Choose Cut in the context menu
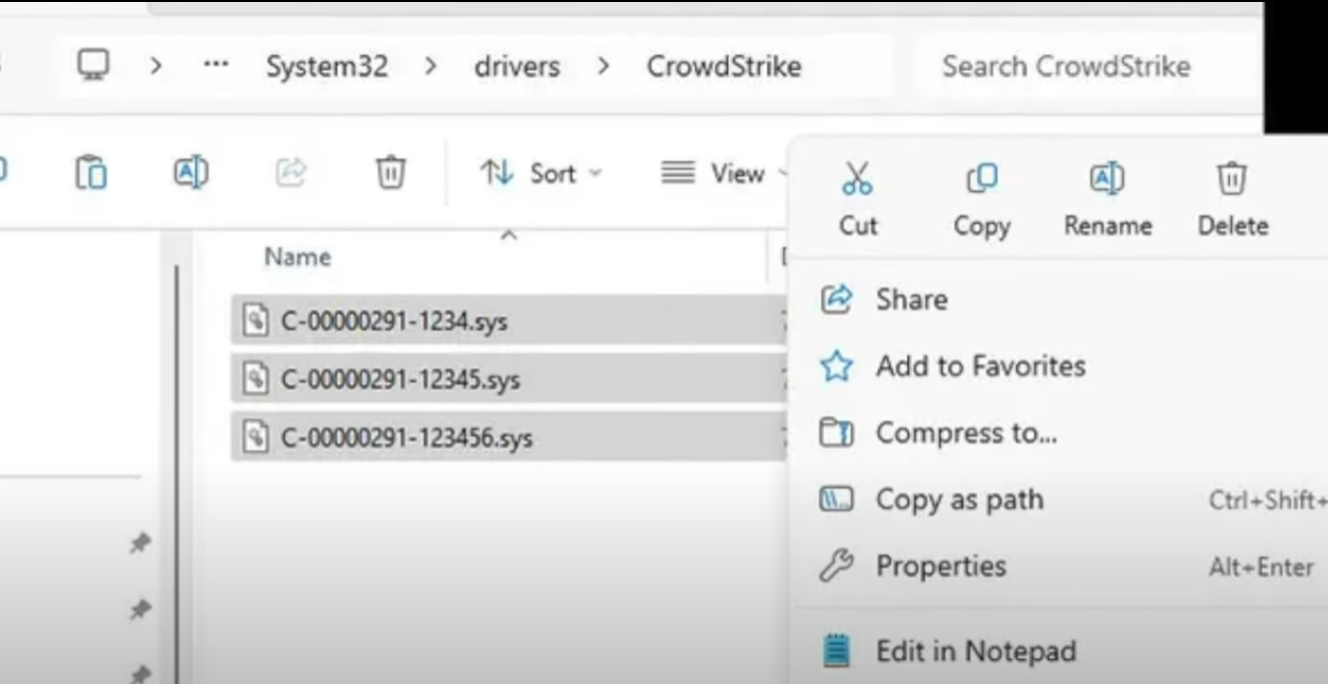 tap(858, 199)
